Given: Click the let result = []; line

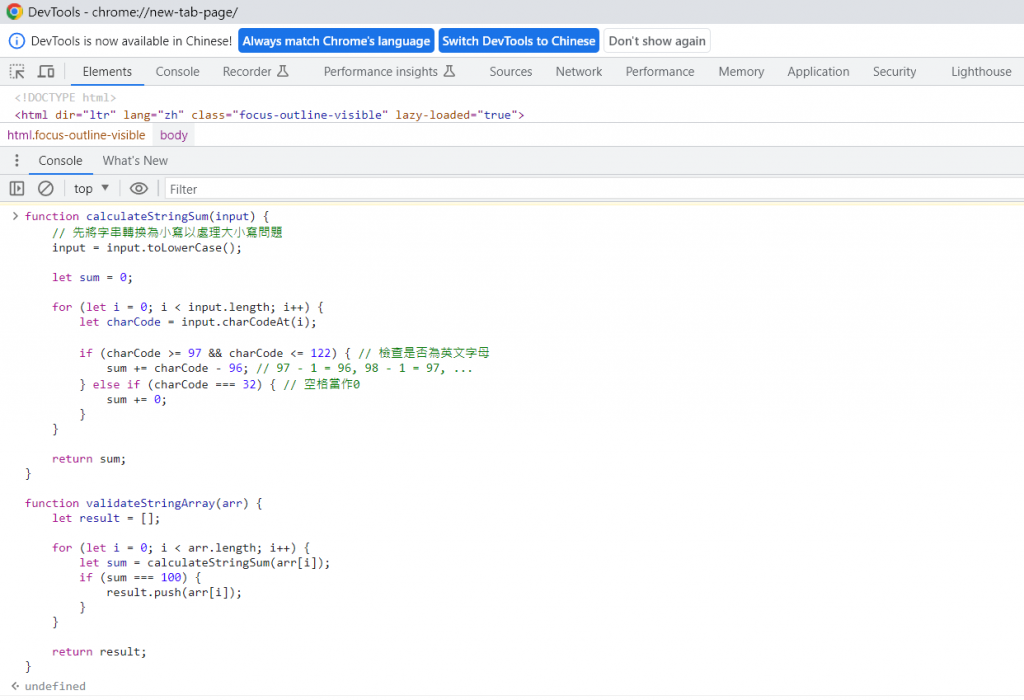Looking at the screenshot, I should pyautogui.click(x=106, y=518).
